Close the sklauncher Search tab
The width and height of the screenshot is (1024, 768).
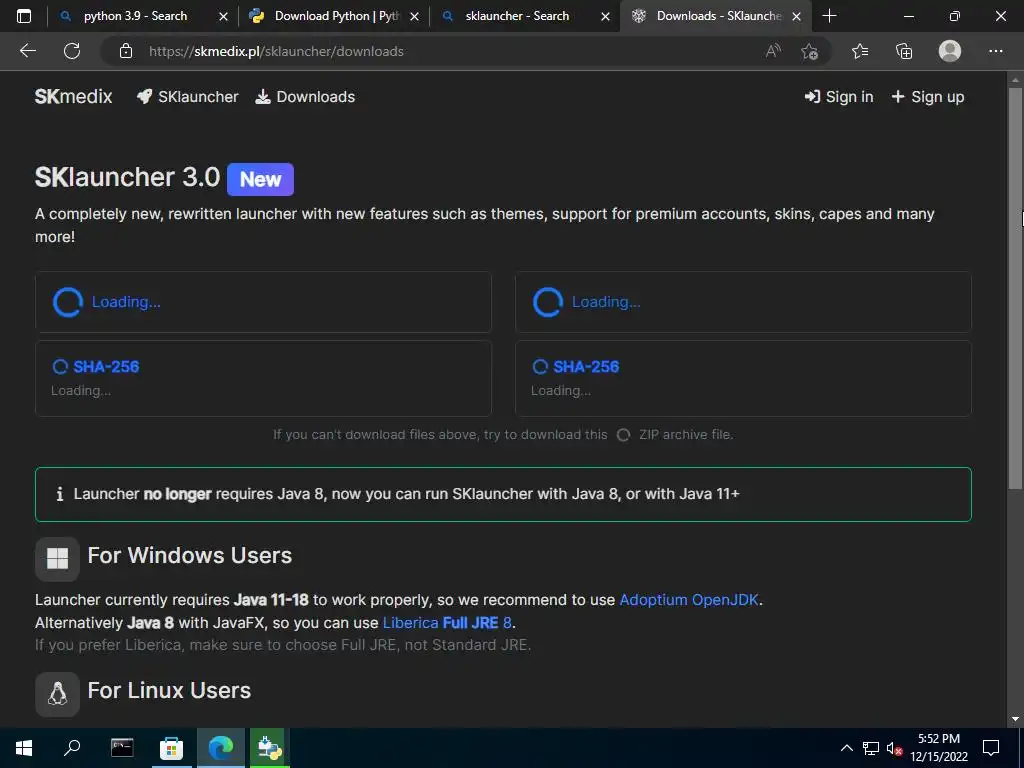605,16
